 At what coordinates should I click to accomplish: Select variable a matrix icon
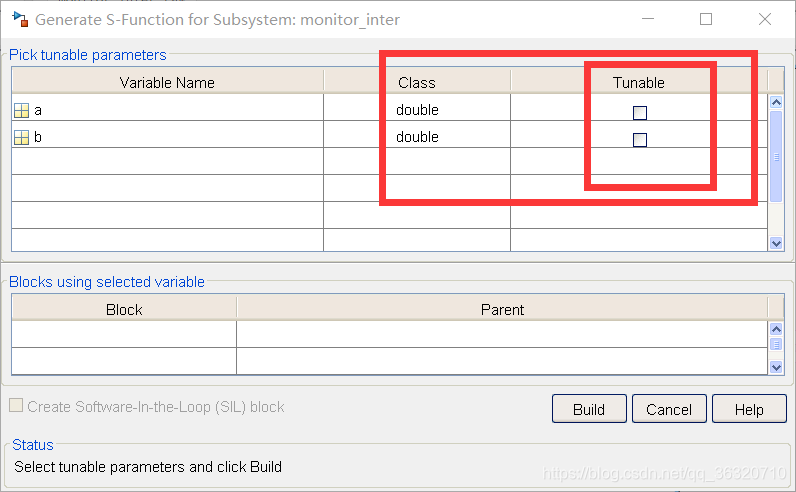point(21,111)
